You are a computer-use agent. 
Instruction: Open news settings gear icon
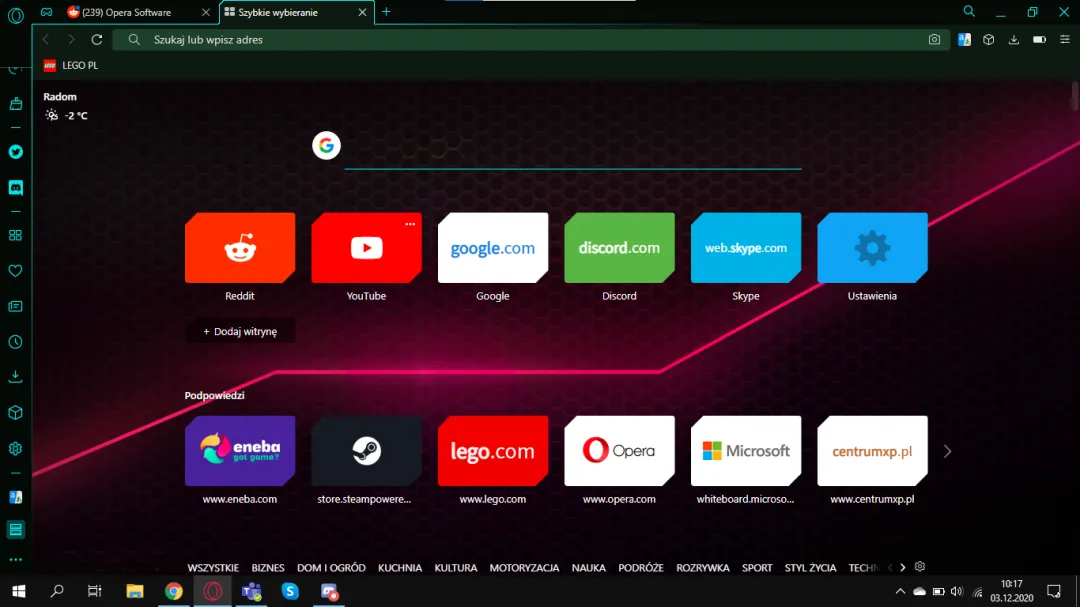[920, 566]
